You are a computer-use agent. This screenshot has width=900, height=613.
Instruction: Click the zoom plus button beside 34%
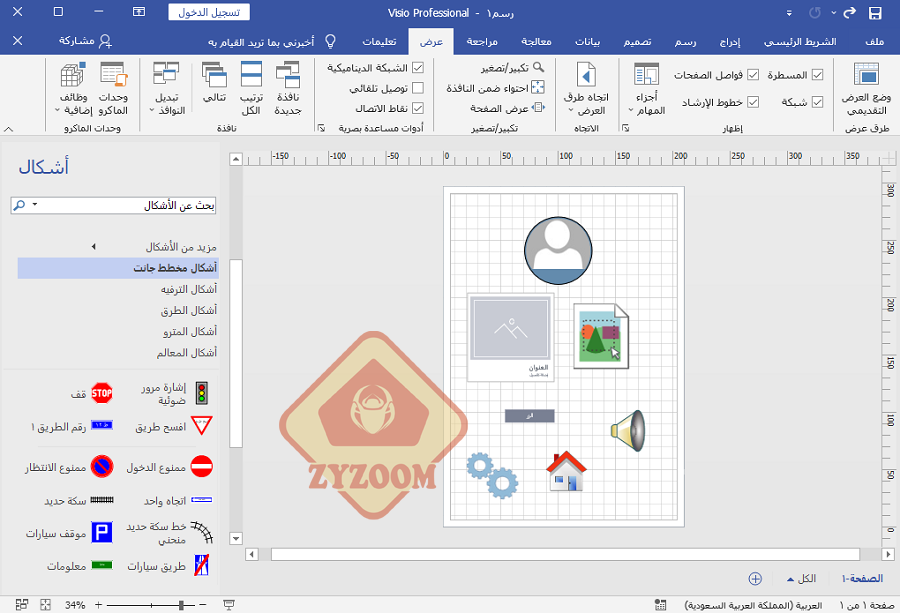(98, 605)
